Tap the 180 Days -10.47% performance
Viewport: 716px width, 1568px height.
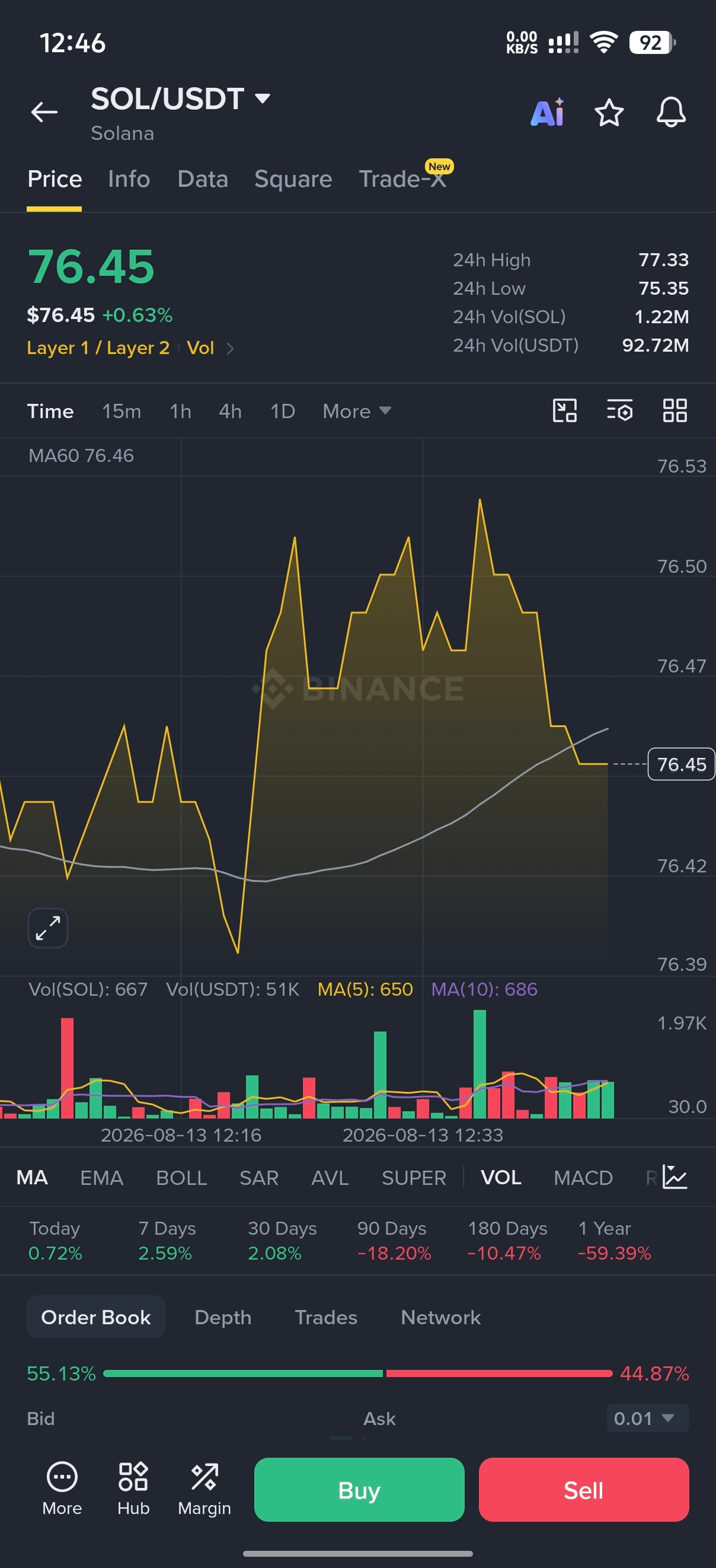tap(507, 1240)
